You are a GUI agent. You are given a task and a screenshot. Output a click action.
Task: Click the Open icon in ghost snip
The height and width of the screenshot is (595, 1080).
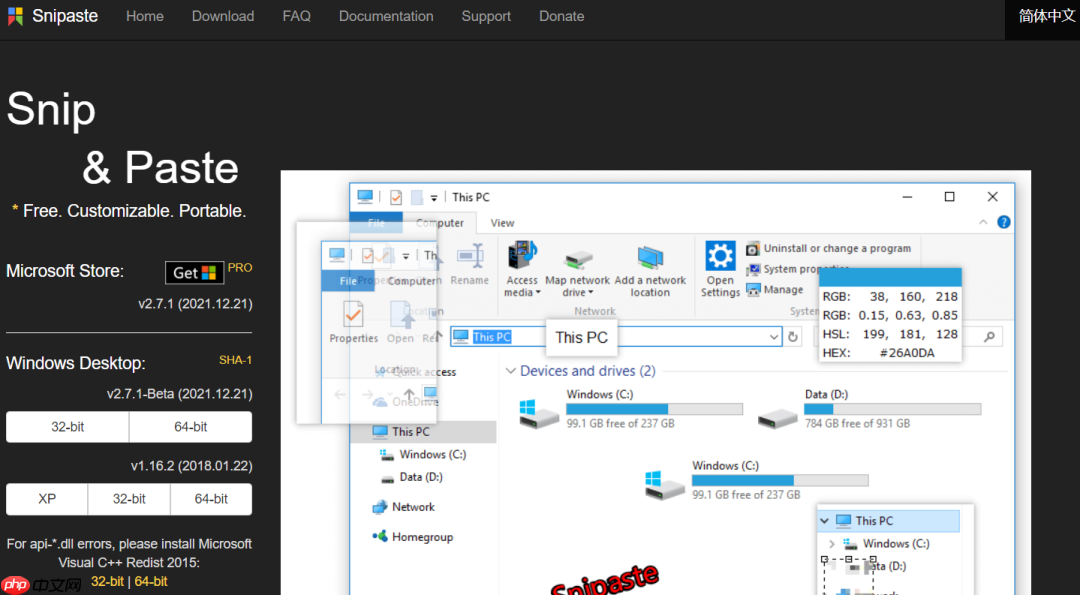[x=401, y=315]
